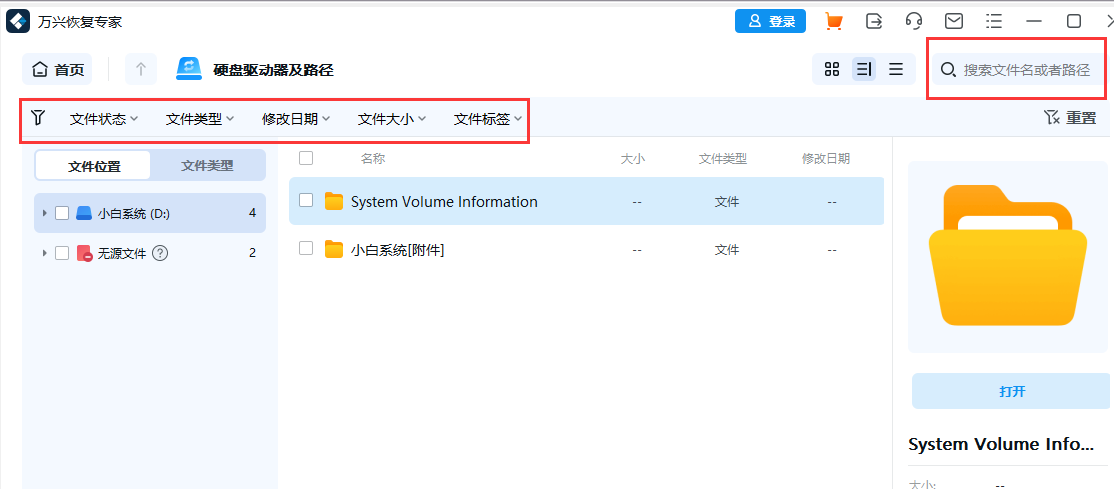
Task: Click the large folder preview image
Action: [1010, 256]
